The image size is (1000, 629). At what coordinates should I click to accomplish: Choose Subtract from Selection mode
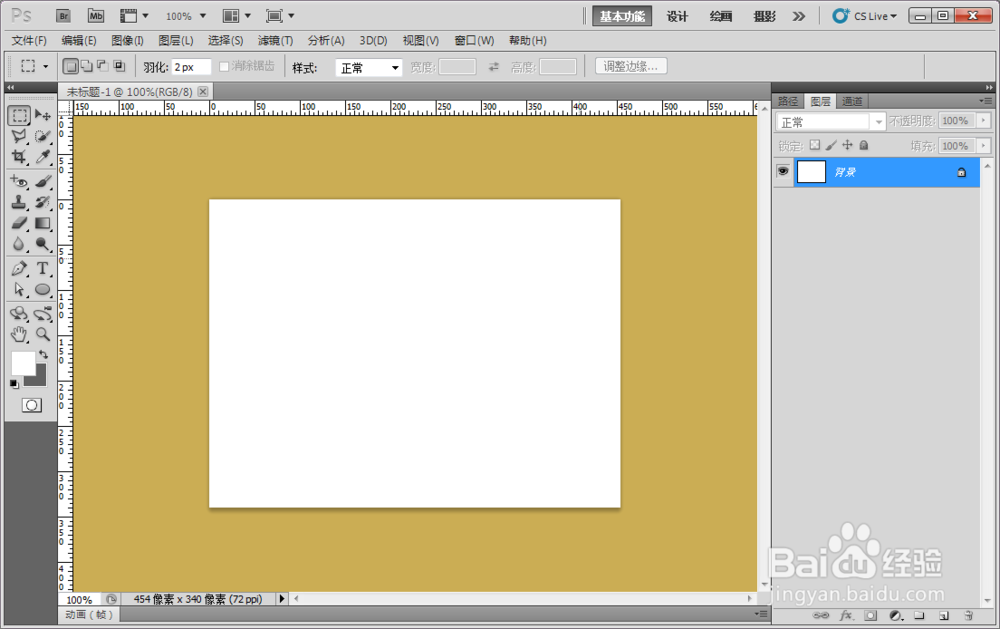[103, 66]
